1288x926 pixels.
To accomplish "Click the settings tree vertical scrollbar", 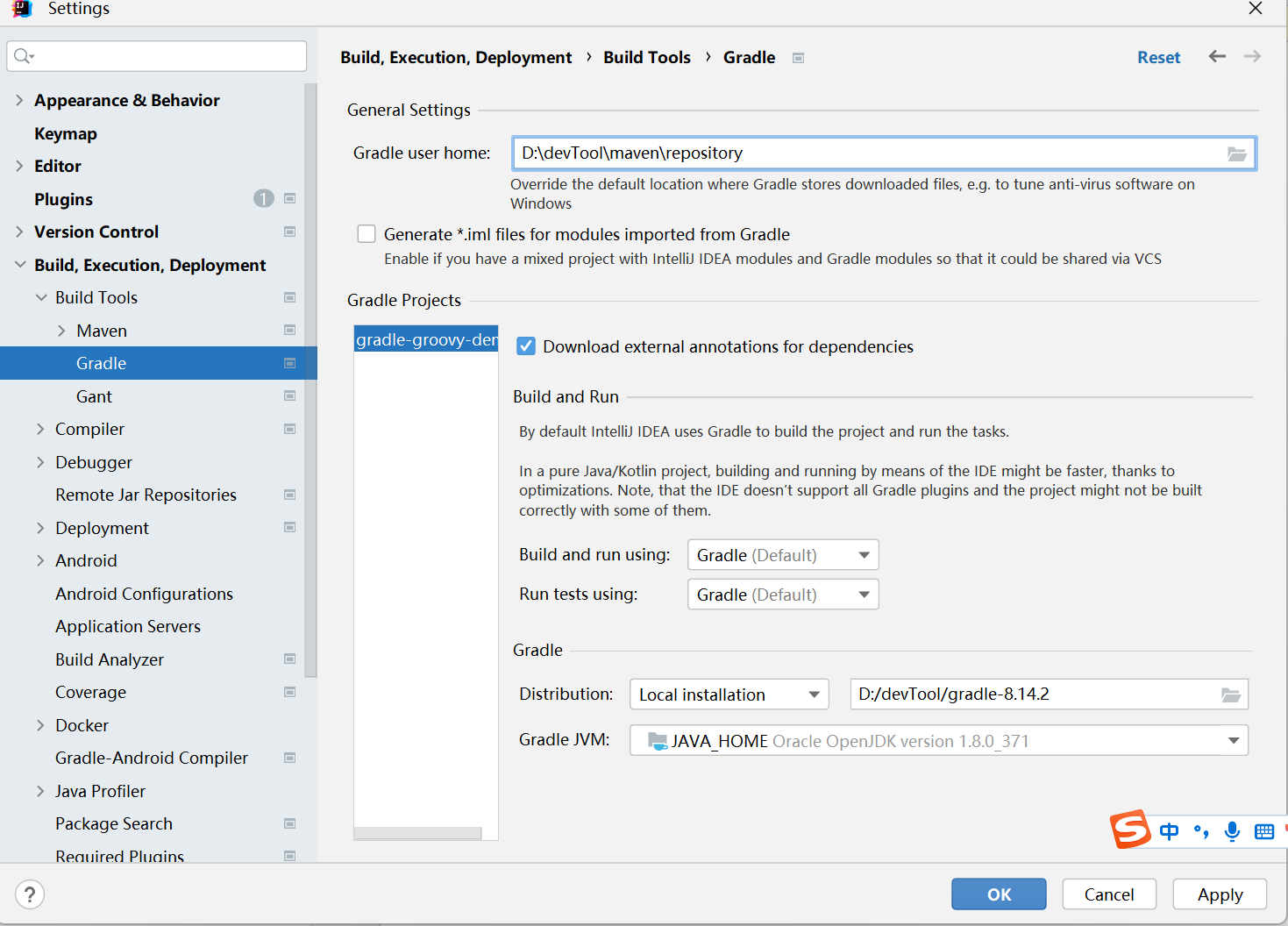I will [310, 381].
